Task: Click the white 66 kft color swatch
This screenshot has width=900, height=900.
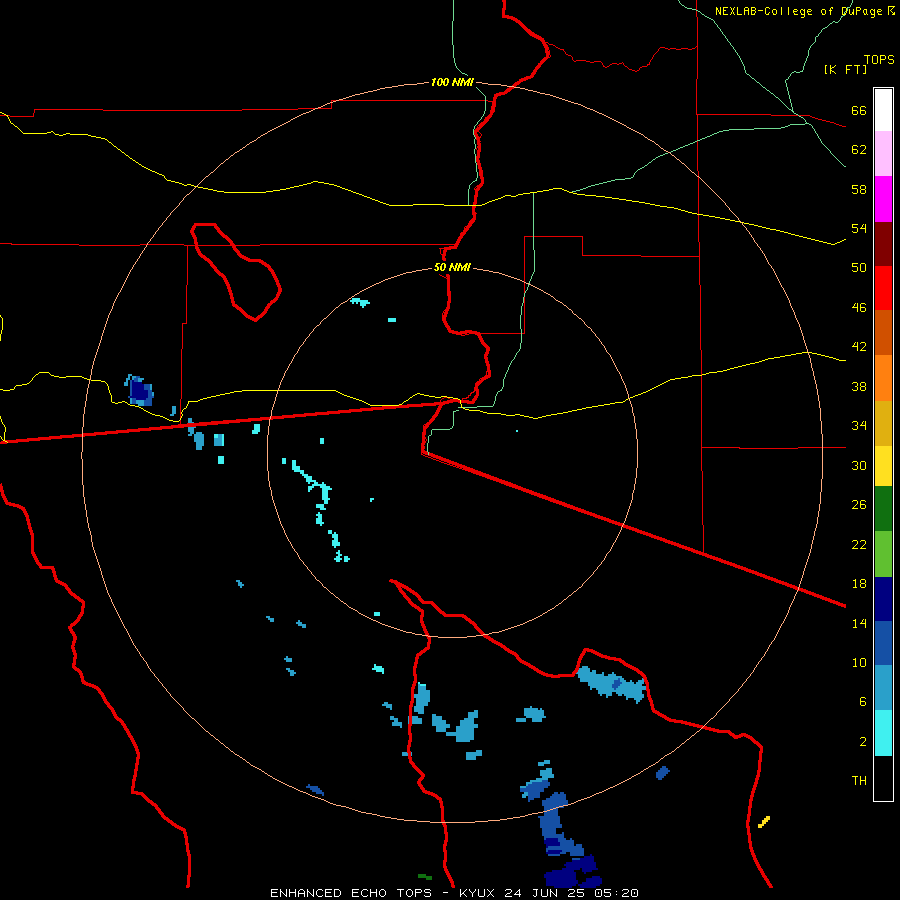Action: [883, 110]
